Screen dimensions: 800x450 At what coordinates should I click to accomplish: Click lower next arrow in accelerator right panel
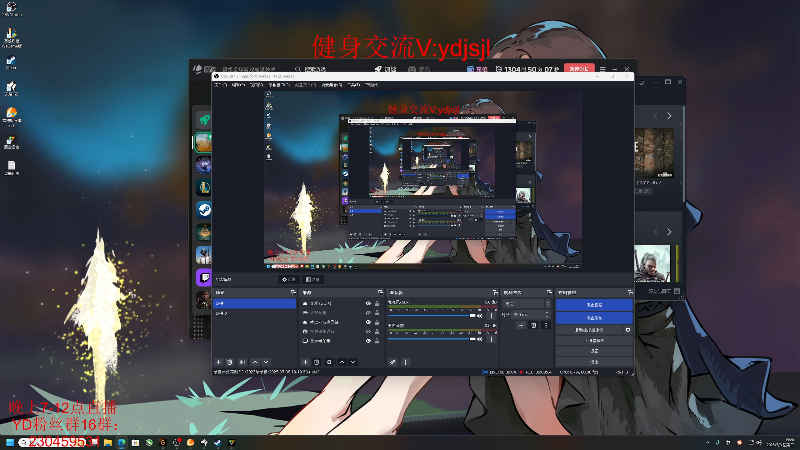click(669, 232)
